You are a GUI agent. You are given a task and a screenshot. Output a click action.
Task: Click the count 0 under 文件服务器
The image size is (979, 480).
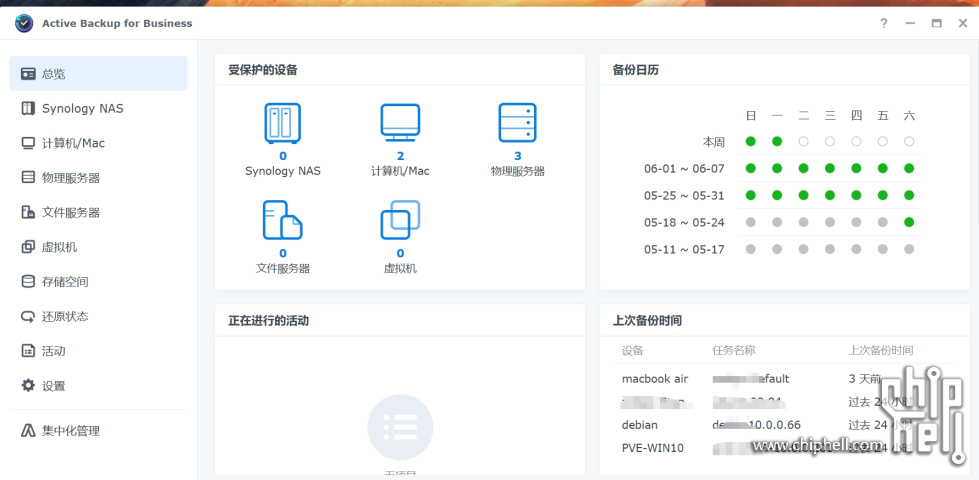click(283, 253)
